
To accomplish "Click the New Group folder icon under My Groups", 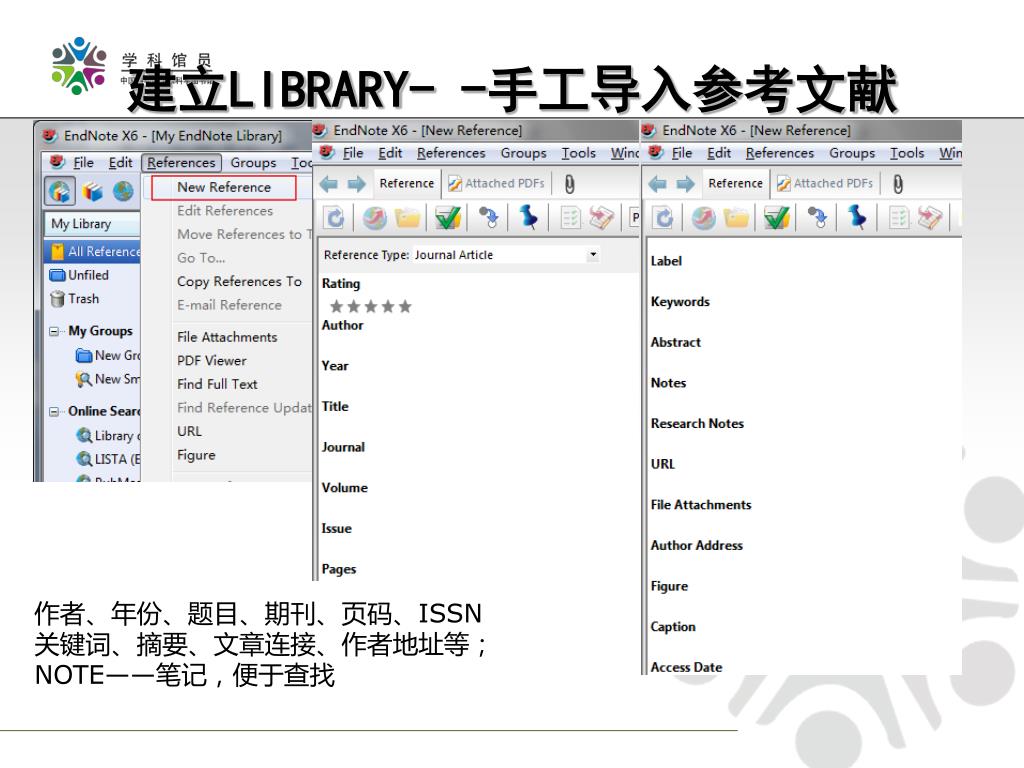I will coord(84,355).
